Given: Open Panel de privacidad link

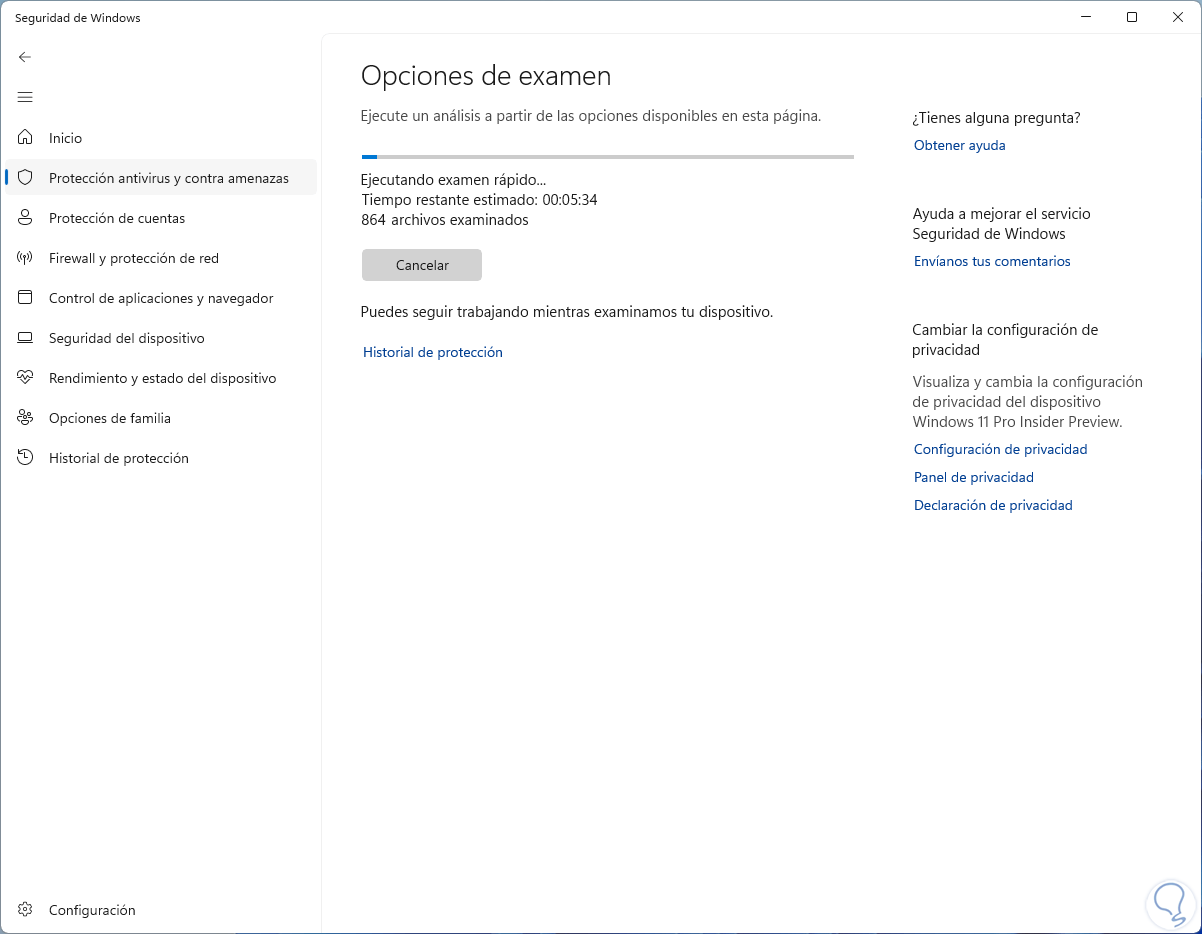Looking at the screenshot, I should (974, 477).
